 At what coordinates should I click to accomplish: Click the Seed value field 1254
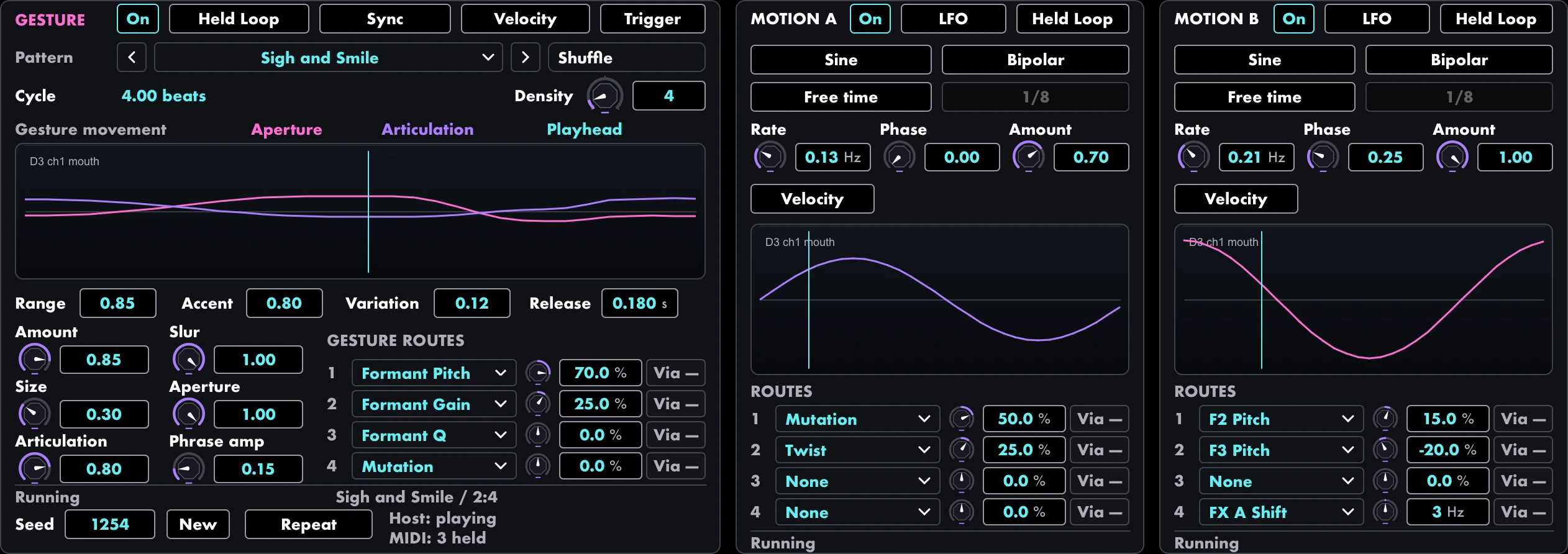(110, 524)
